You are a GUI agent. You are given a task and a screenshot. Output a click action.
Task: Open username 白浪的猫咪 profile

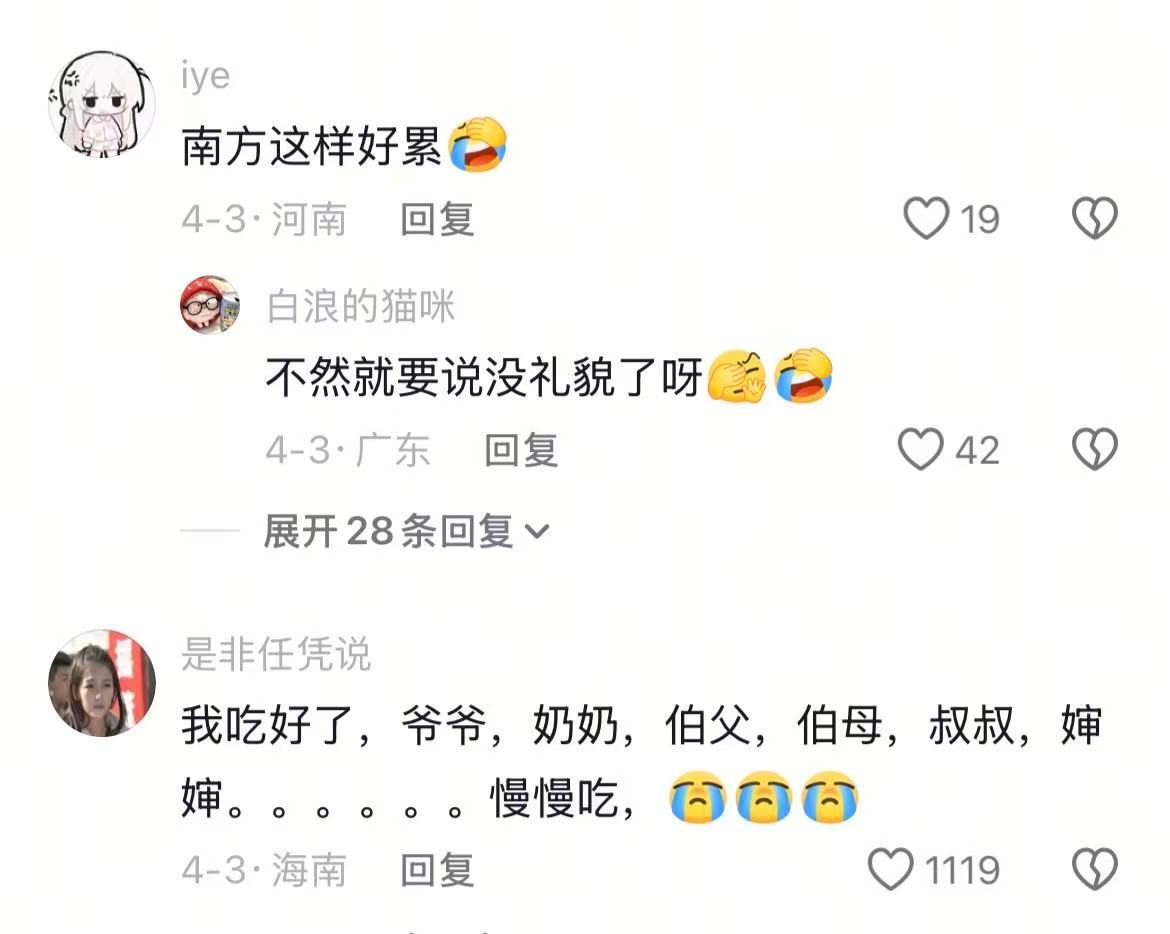(360, 307)
